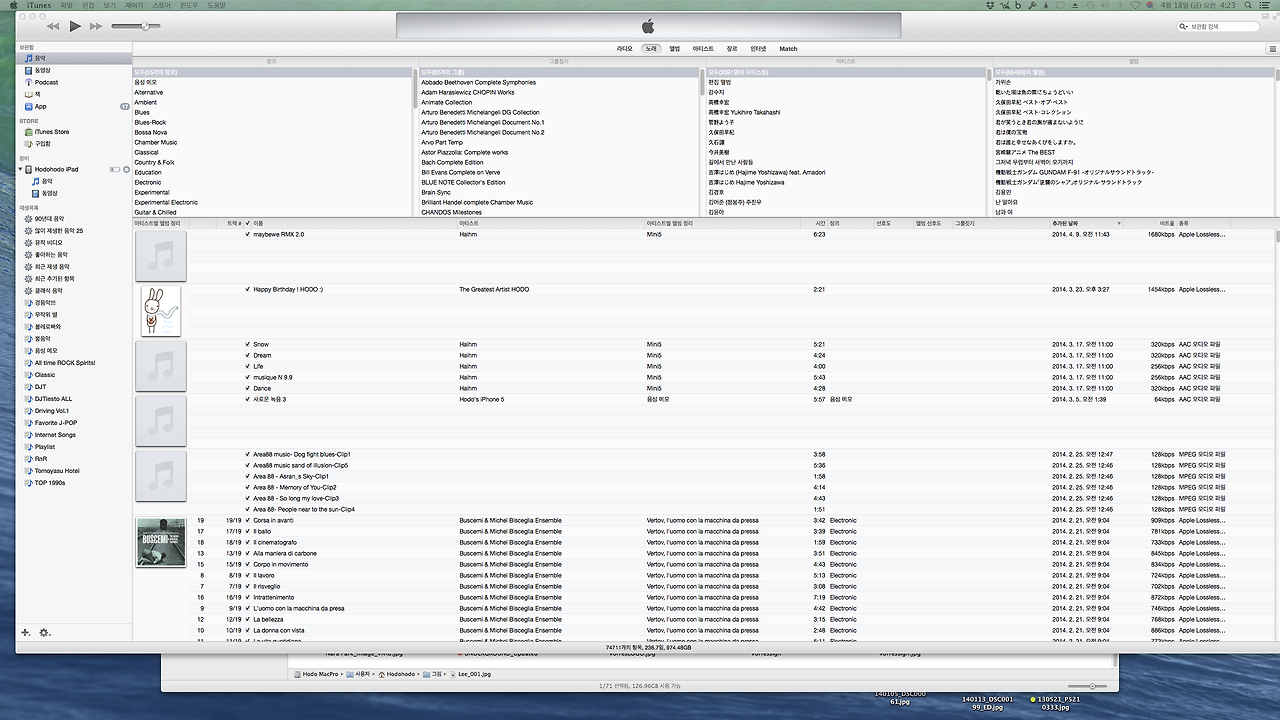Screen dimensions: 1280x720
Task: Uncheck the Life song checkbox
Action: click(x=248, y=366)
